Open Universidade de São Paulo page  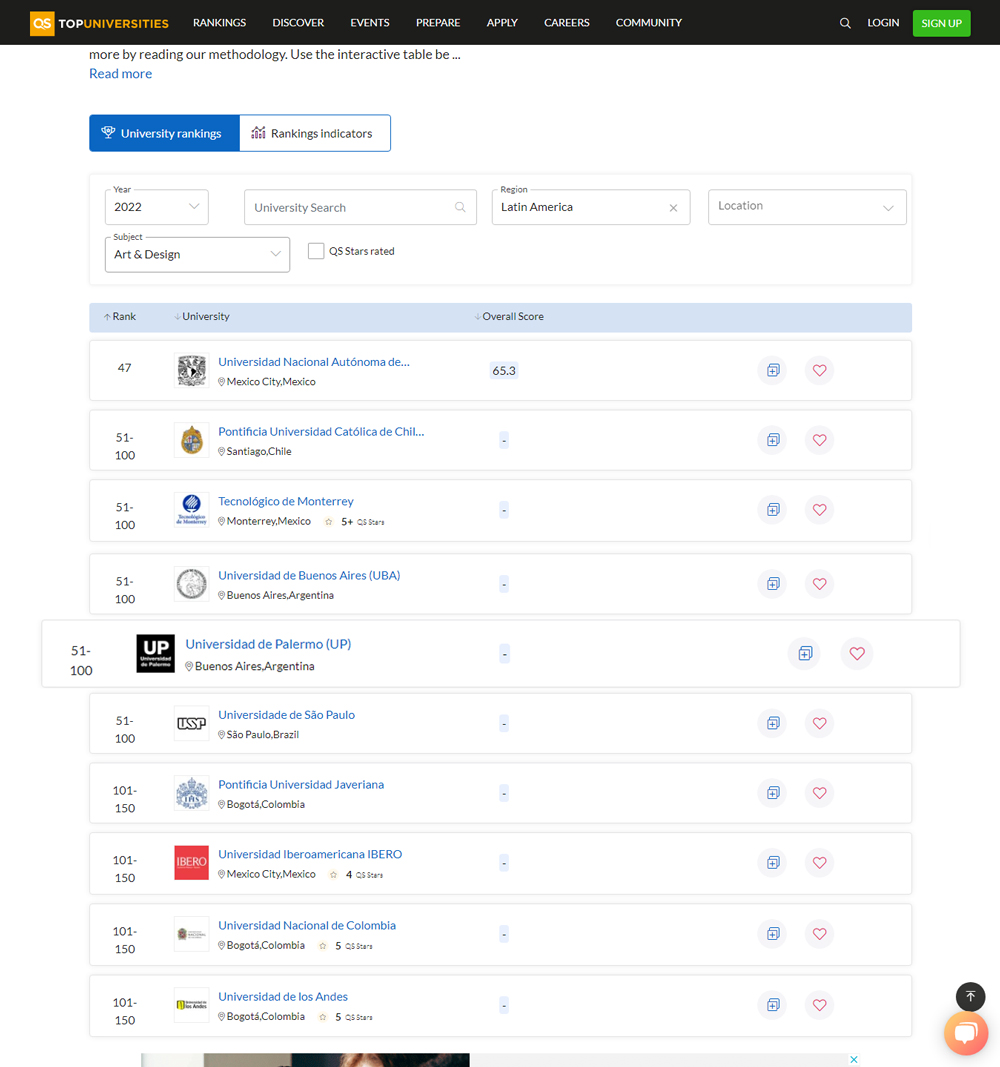pos(286,715)
